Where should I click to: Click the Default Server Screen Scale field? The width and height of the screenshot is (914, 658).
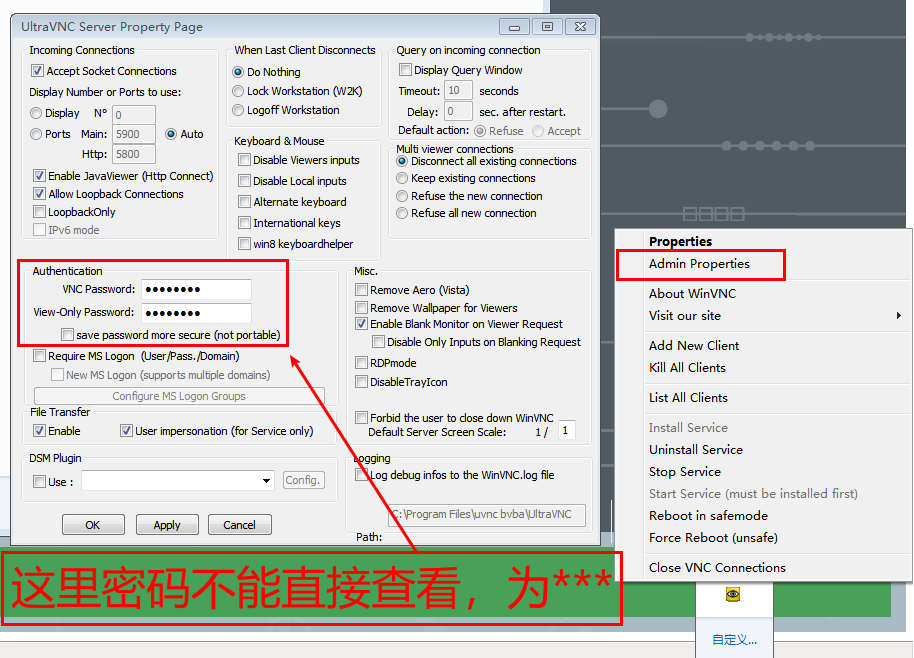[566, 431]
